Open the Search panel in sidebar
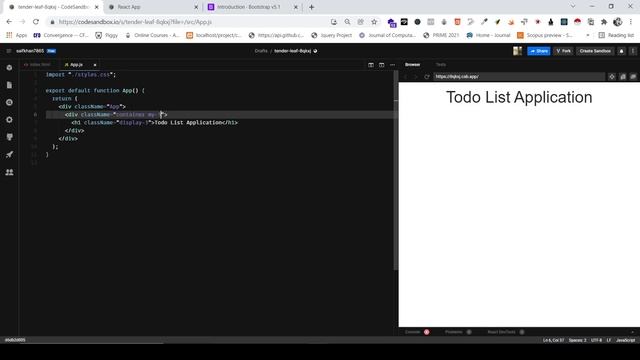640x360 pixels. click(x=9, y=102)
